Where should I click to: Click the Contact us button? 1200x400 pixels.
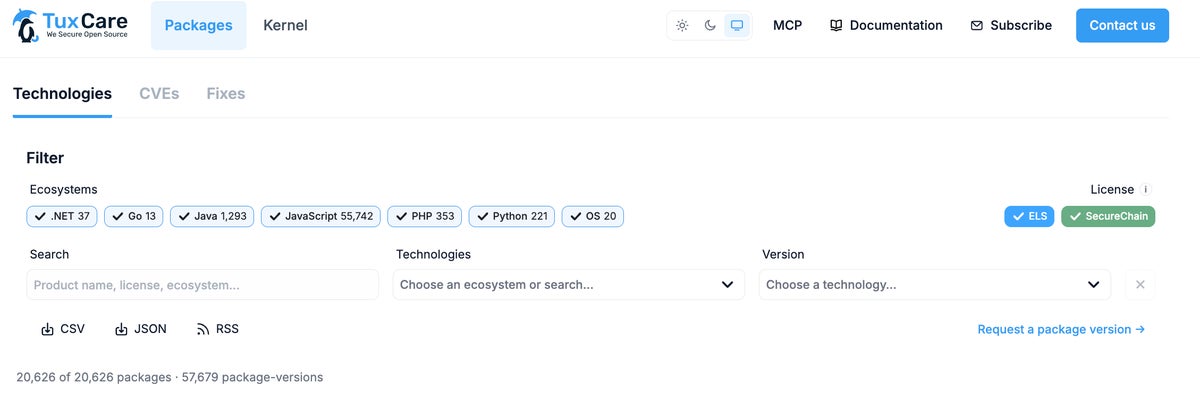tap(1122, 26)
